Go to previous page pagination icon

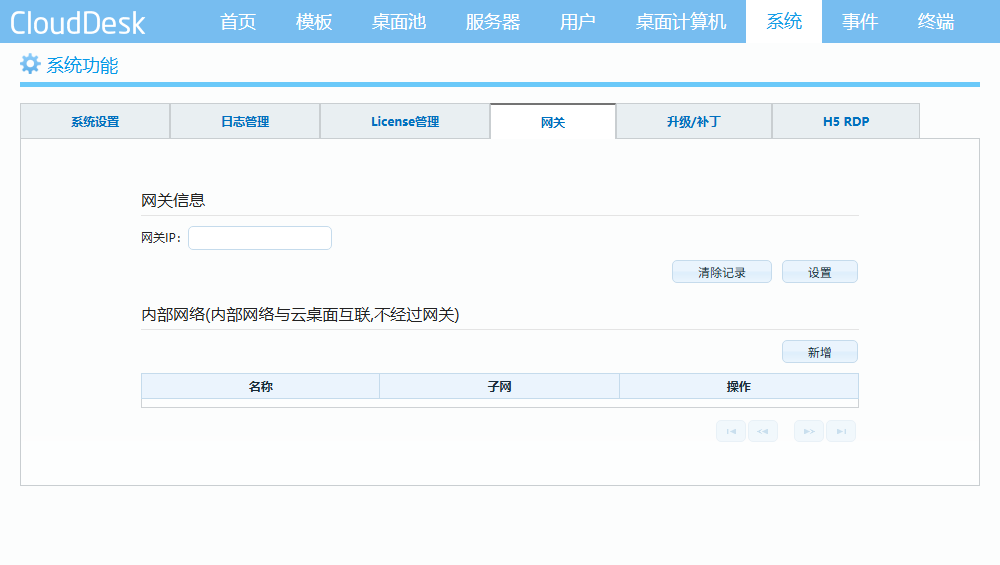763,431
